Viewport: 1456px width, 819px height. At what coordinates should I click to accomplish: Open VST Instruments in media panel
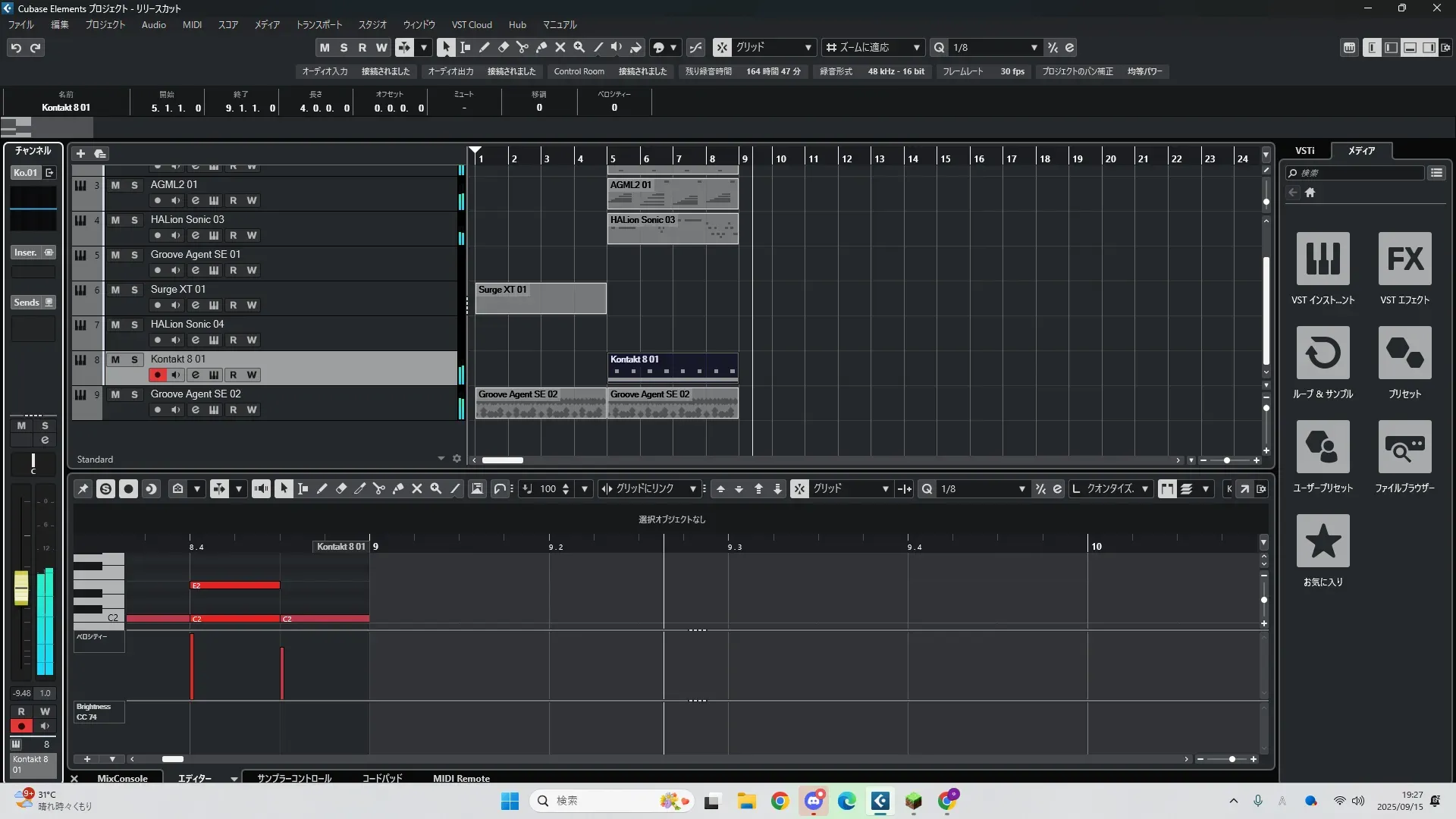tap(1323, 259)
